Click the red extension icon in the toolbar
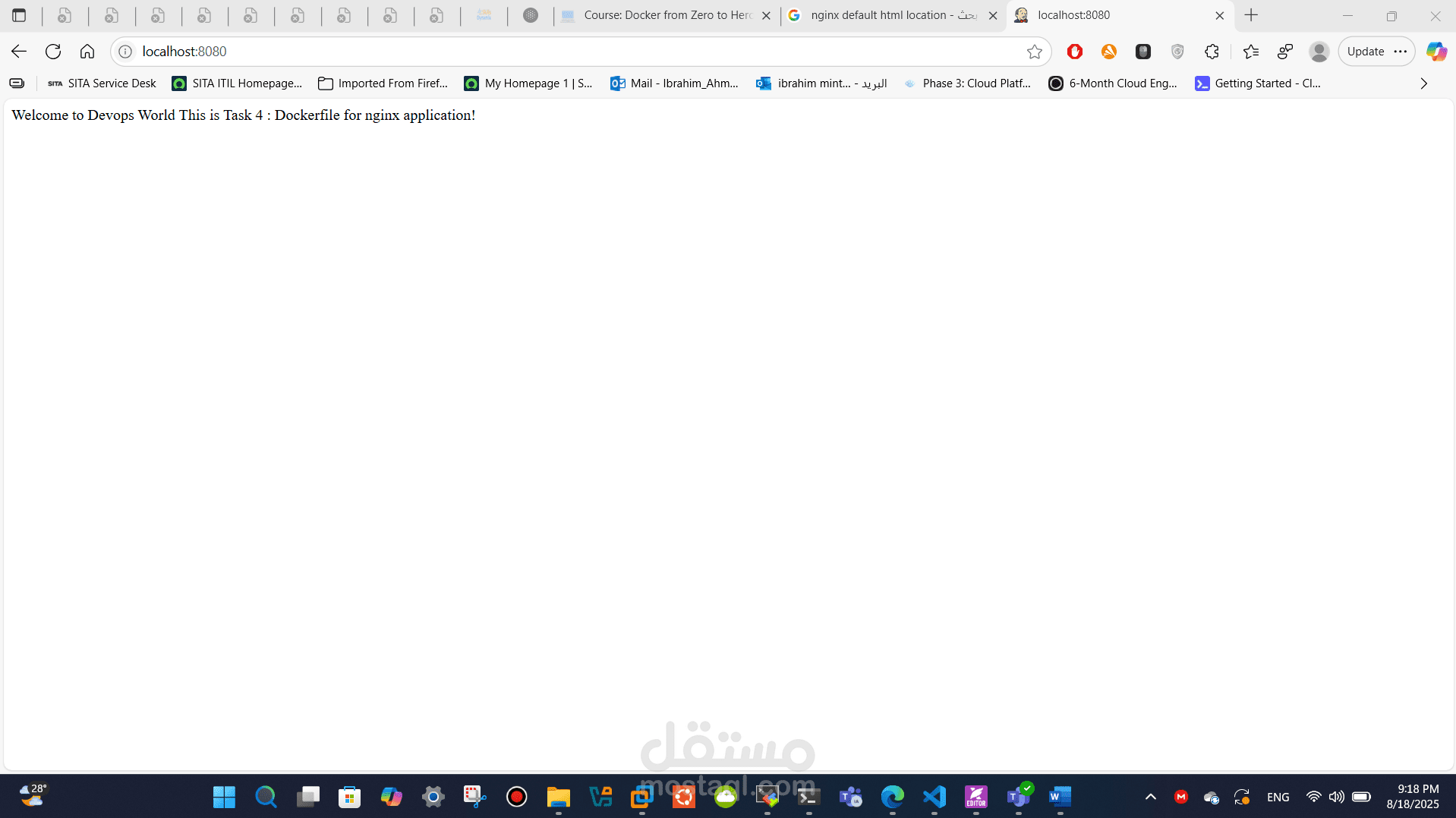Image resolution: width=1456 pixels, height=818 pixels. point(1074,52)
